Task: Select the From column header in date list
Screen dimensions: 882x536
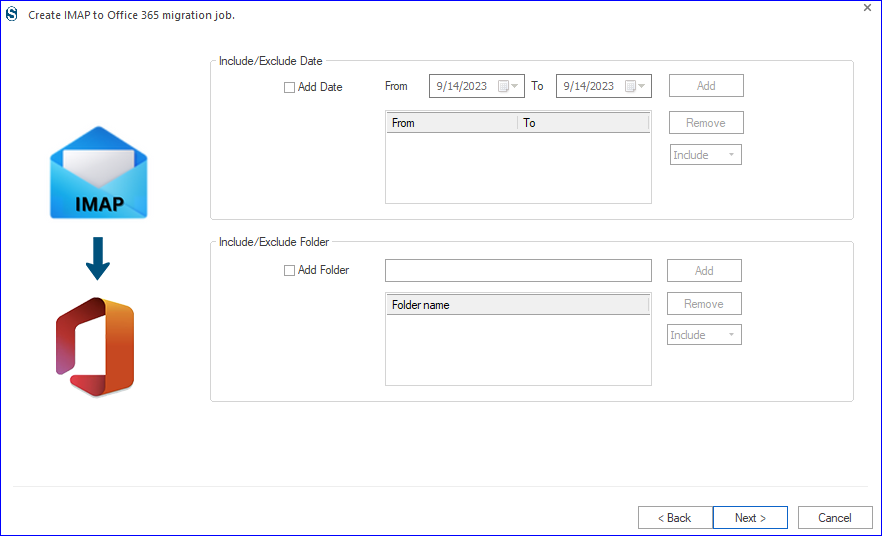Action: 452,123
